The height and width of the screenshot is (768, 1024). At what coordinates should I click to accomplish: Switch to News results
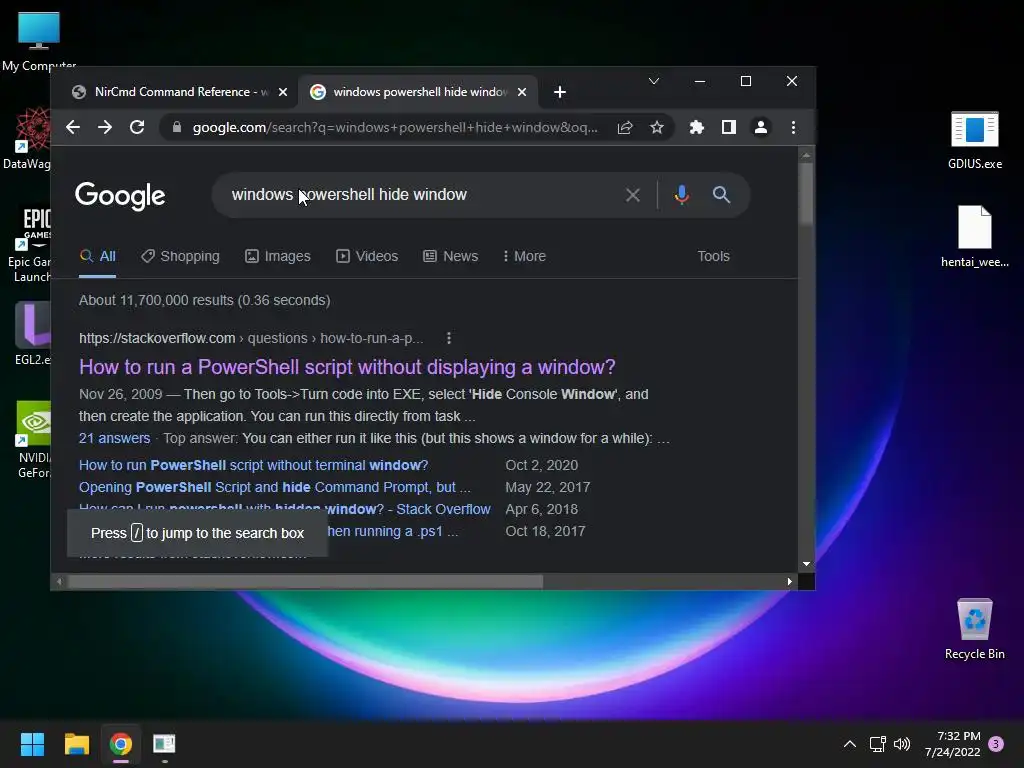[x=451, y=256]
